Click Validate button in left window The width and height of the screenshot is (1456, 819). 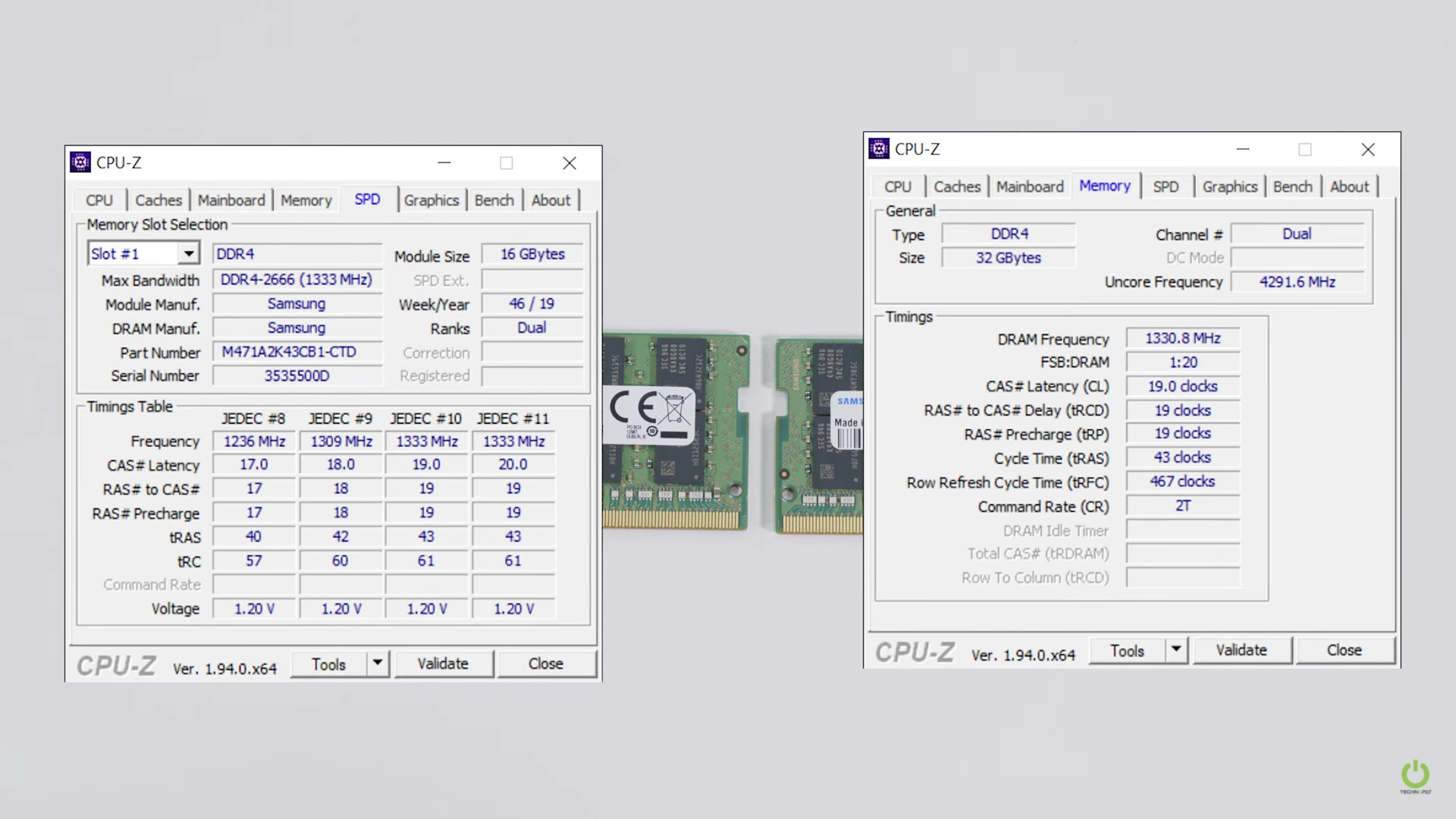(443, 664)
